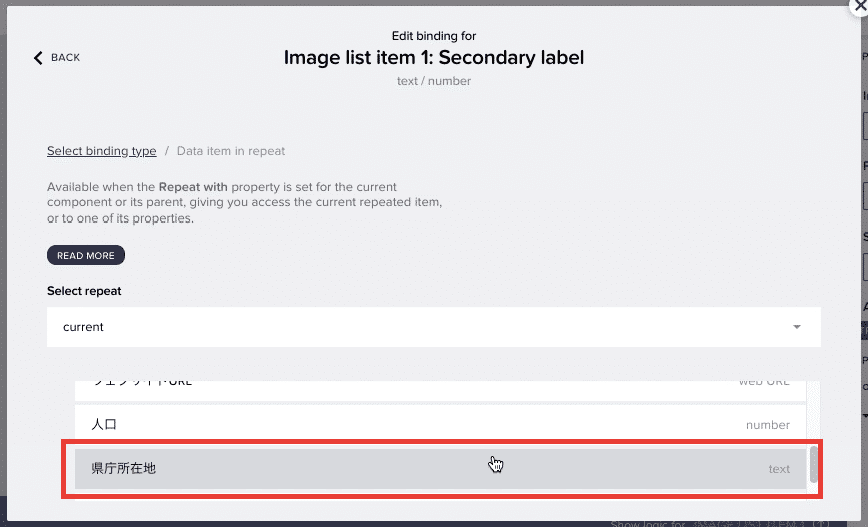This screenshot has height=527, width=868.
Task: Click the BACK text label
Action: pyautogui.click(x=65, y=58)
